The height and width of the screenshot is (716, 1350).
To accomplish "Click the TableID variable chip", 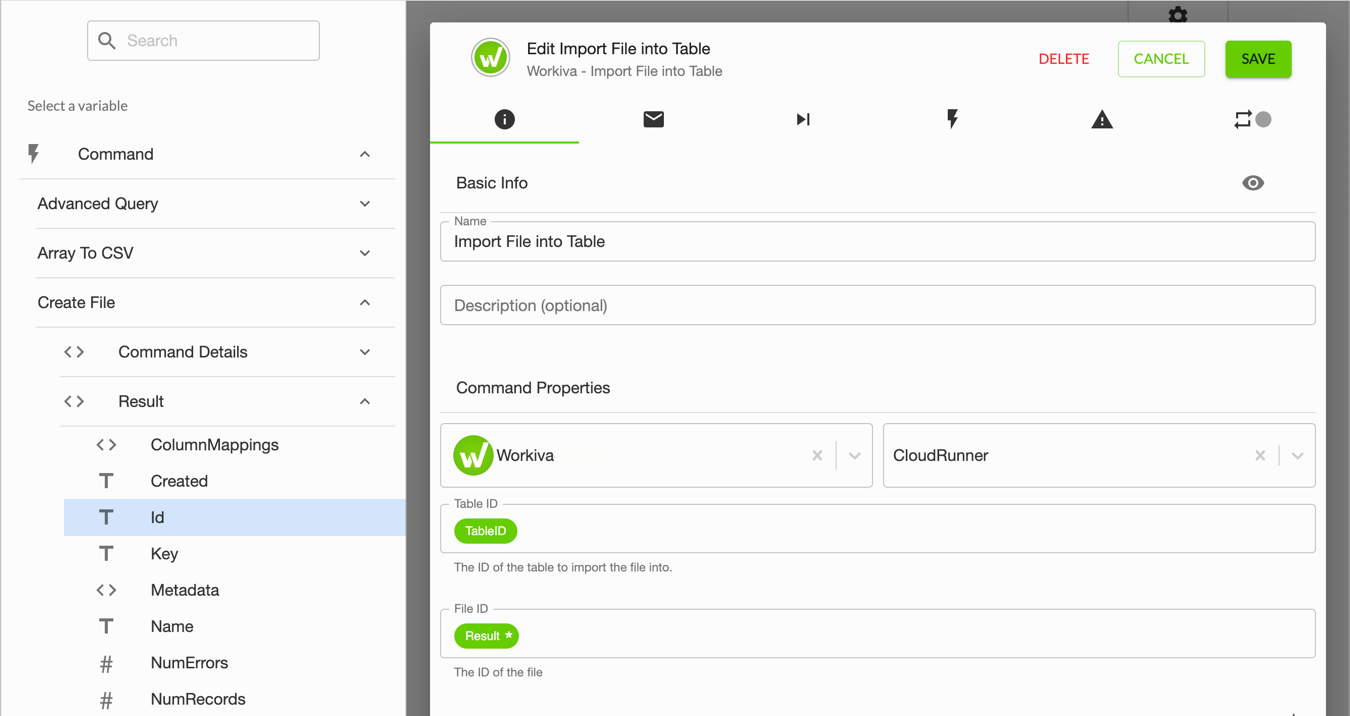I will [486, 531].
